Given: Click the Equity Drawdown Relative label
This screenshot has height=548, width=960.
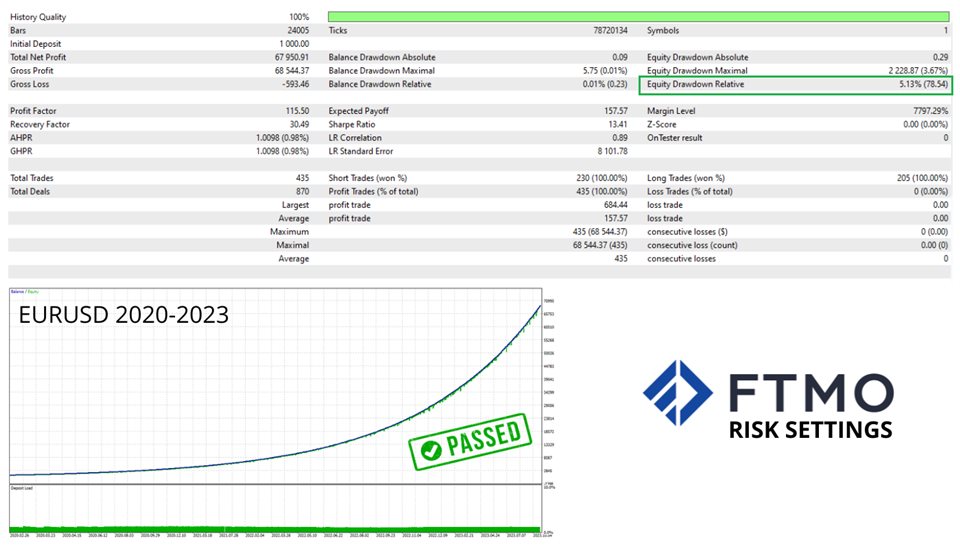Looking at the screenshot, I should [696, 84].
